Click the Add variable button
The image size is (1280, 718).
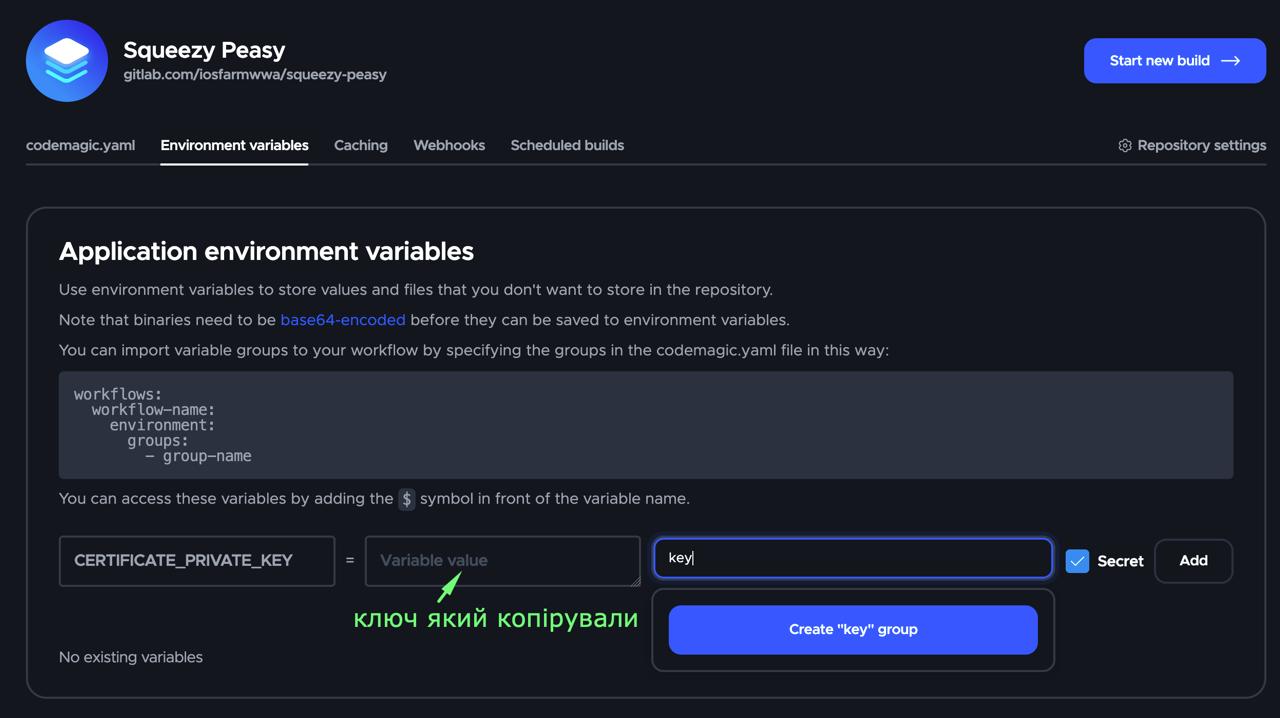tap(1193, 561)
